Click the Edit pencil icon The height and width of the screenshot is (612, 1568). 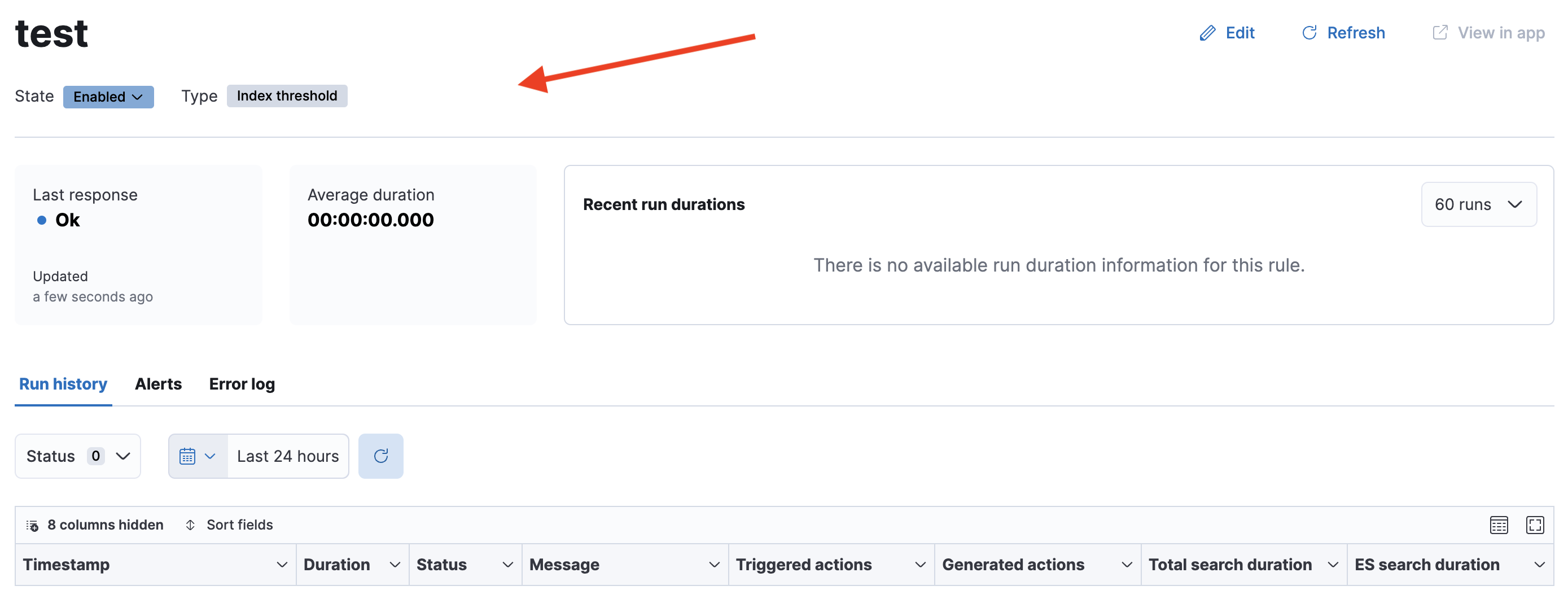coord(1208,32)
